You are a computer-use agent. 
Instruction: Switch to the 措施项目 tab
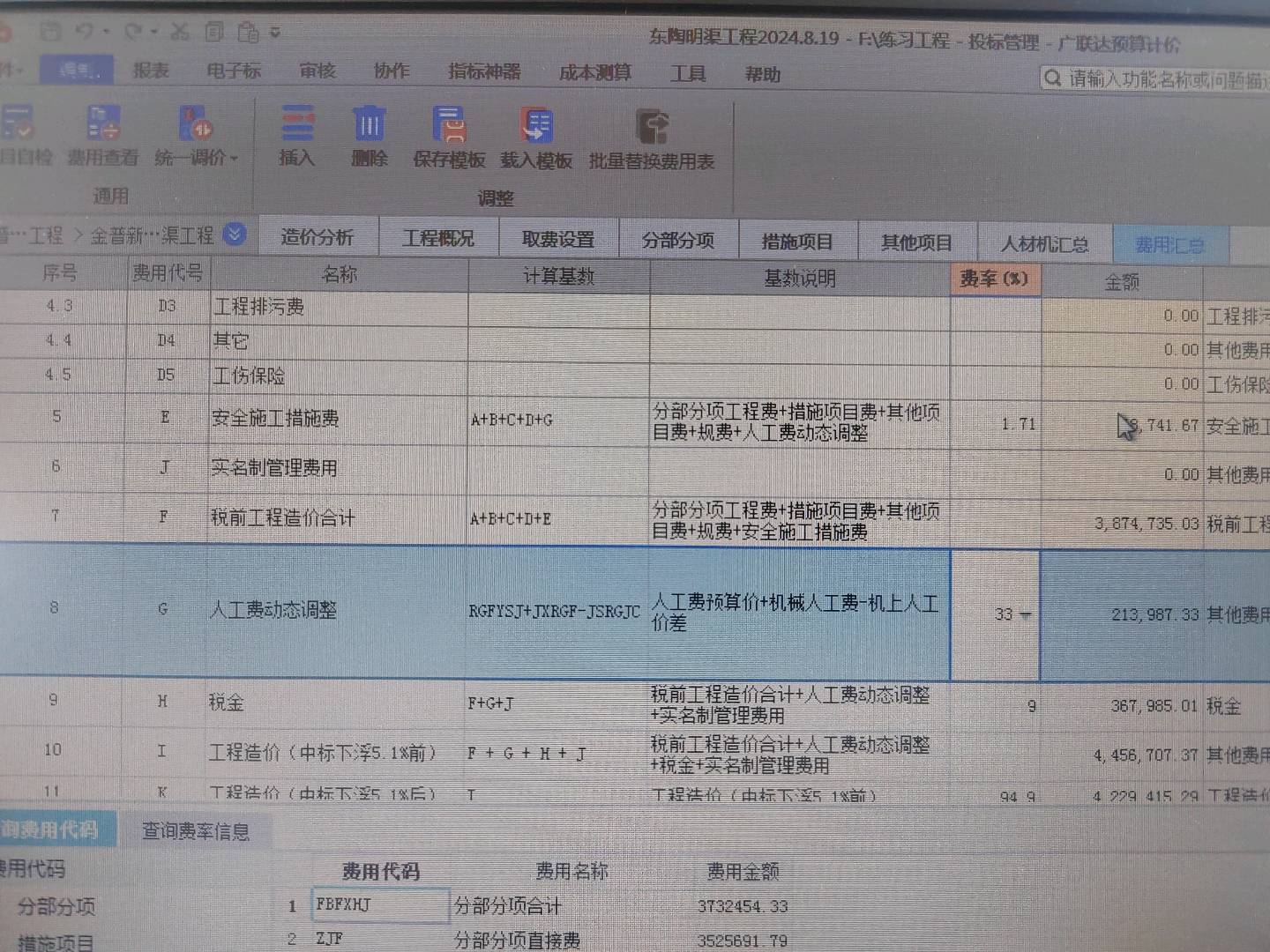pyautogui.click(x=797, y=241)
